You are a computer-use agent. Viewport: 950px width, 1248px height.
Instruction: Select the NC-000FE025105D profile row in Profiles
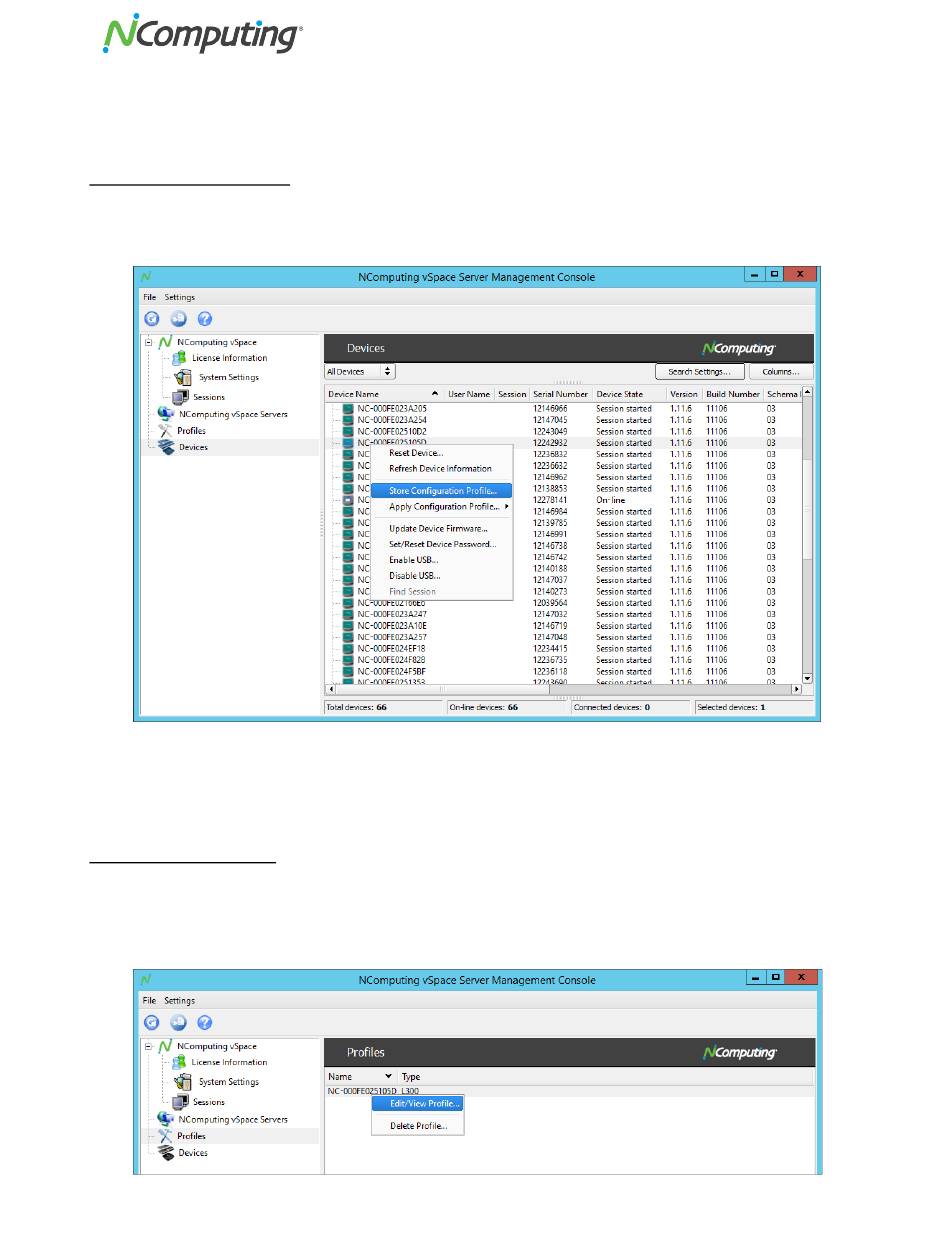coord(570,1090)
